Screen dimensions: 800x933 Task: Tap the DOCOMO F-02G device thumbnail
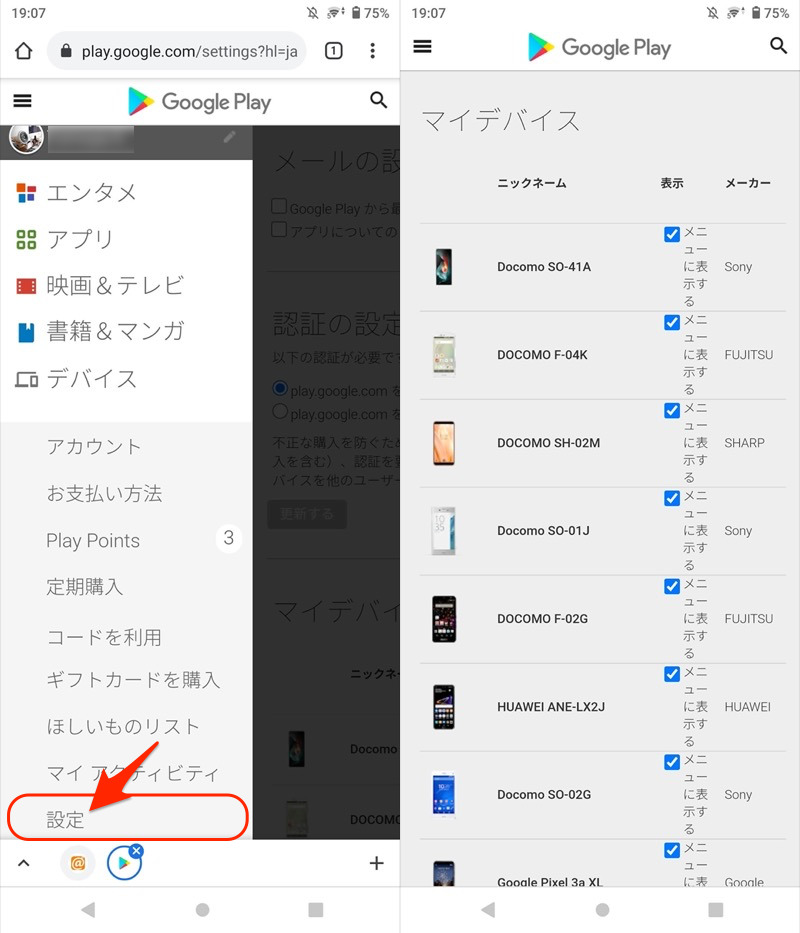tap(444, 619)
